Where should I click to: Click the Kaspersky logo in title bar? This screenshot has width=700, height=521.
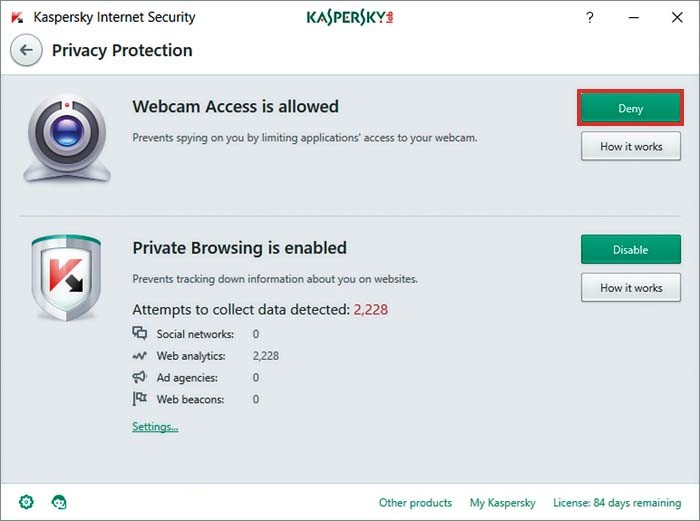[349, 17]
